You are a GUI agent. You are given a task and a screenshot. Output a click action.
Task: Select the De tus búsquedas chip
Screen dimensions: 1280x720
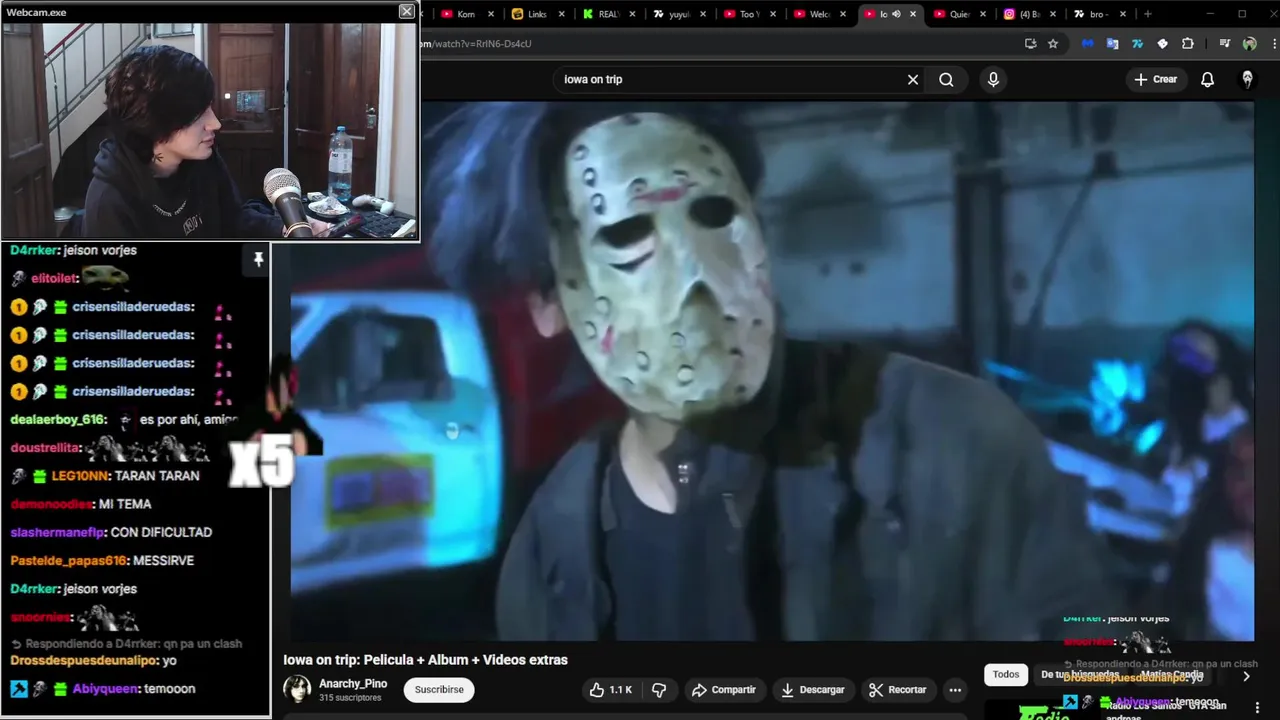(x=1080, y=675)
